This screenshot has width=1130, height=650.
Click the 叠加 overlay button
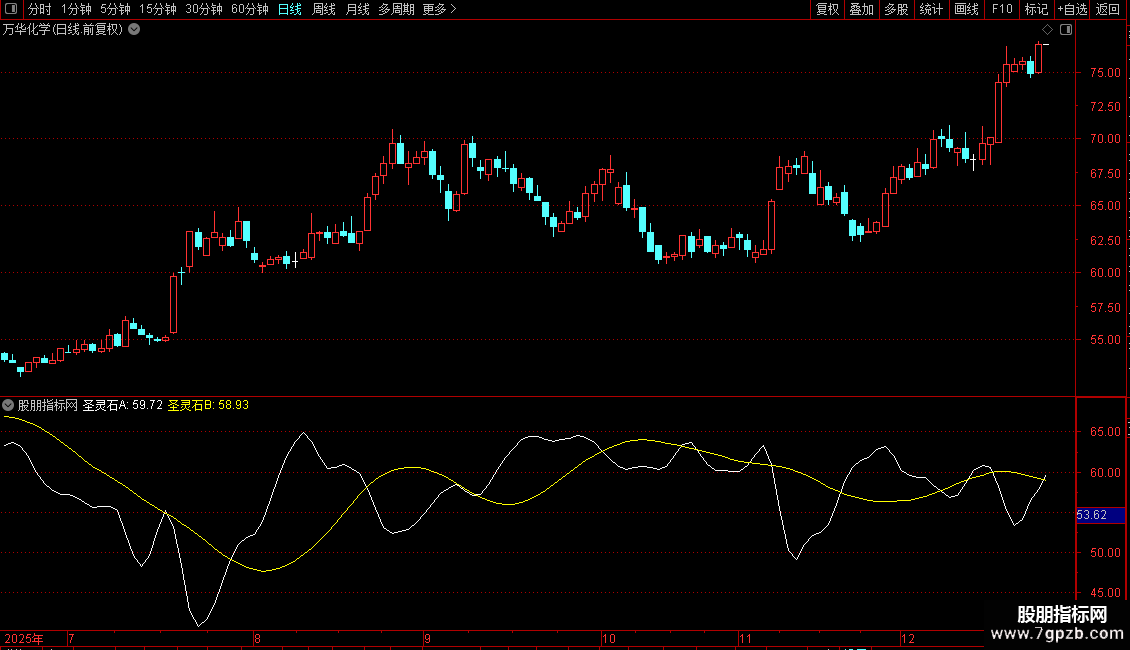pyautogui.click(x=861, y=9)
